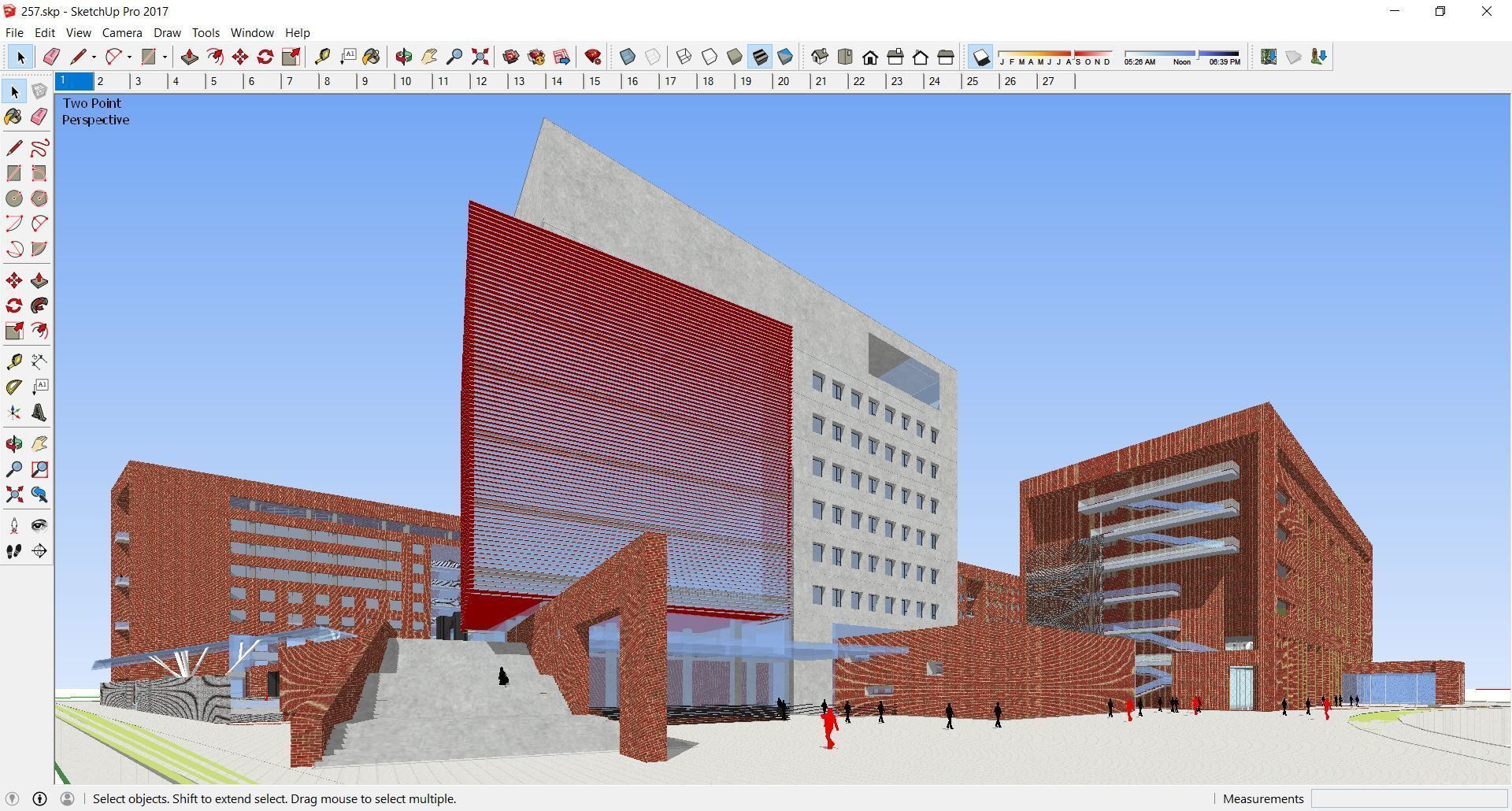The height and width of the screenshot is (811, 1512).
Task: Open the Draw menu
Action: click(x=167, y=32)
